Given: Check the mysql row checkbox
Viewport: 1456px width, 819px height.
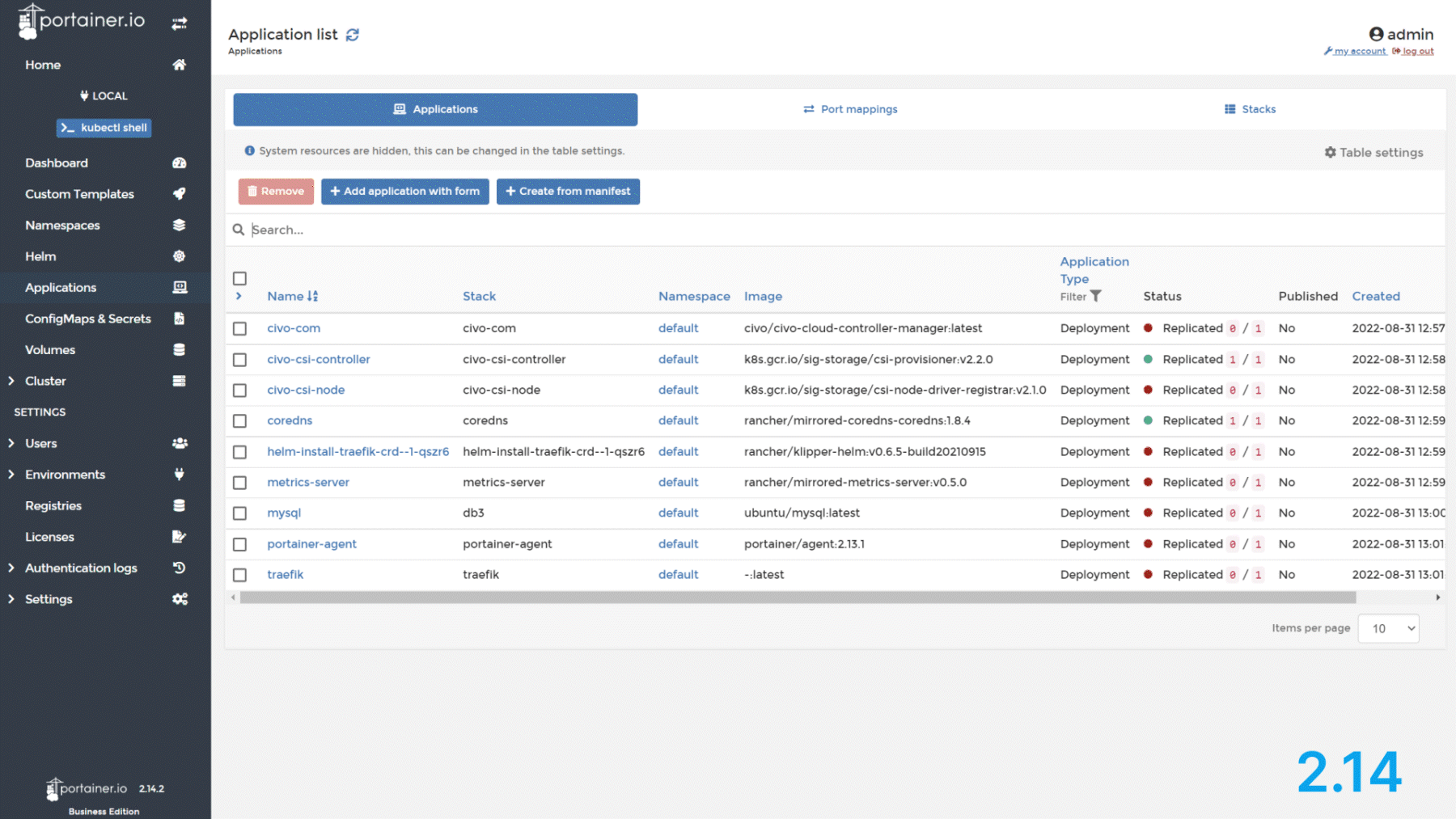Looking at the screenshot, I should pos(239,513).
